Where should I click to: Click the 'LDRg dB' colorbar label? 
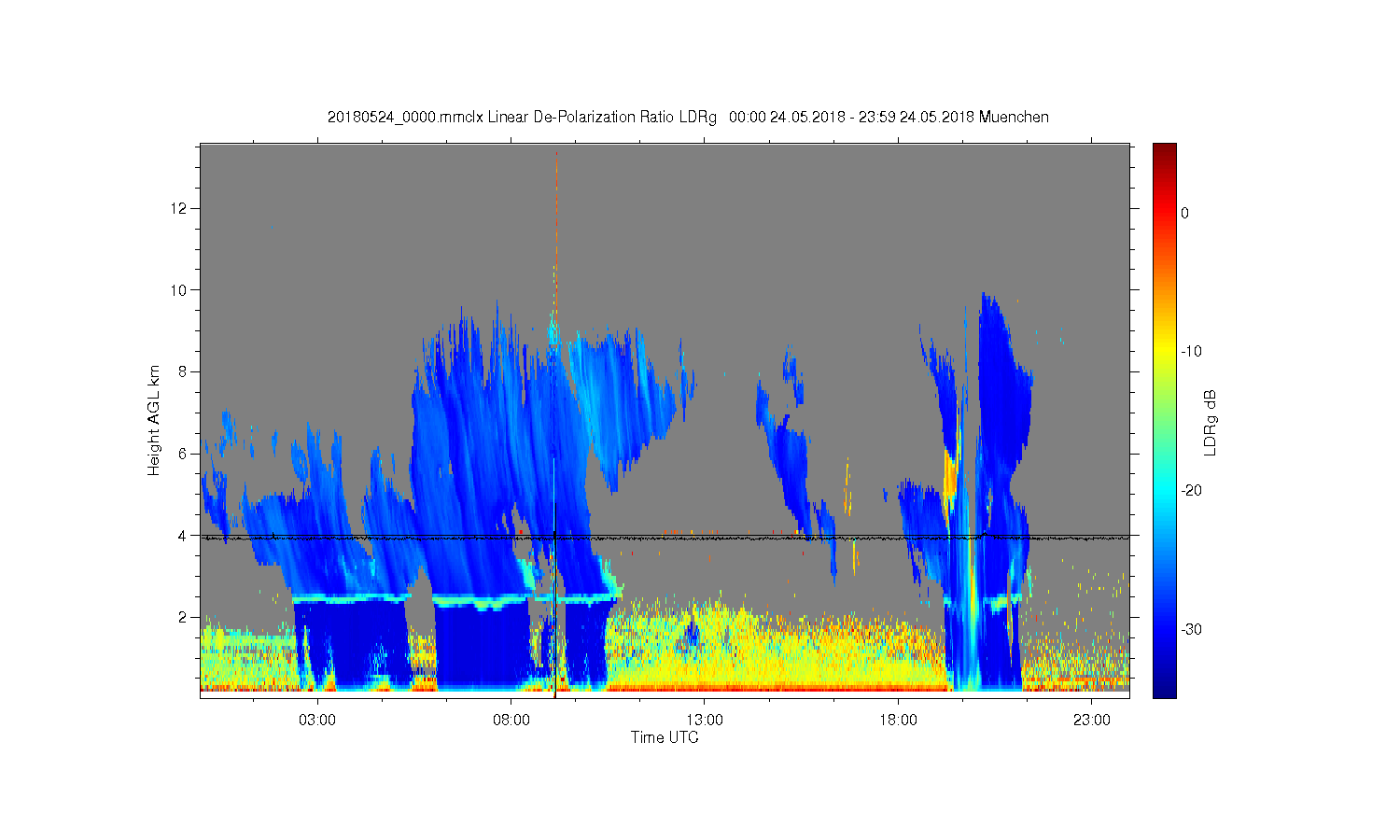(x=1211, y=422)
